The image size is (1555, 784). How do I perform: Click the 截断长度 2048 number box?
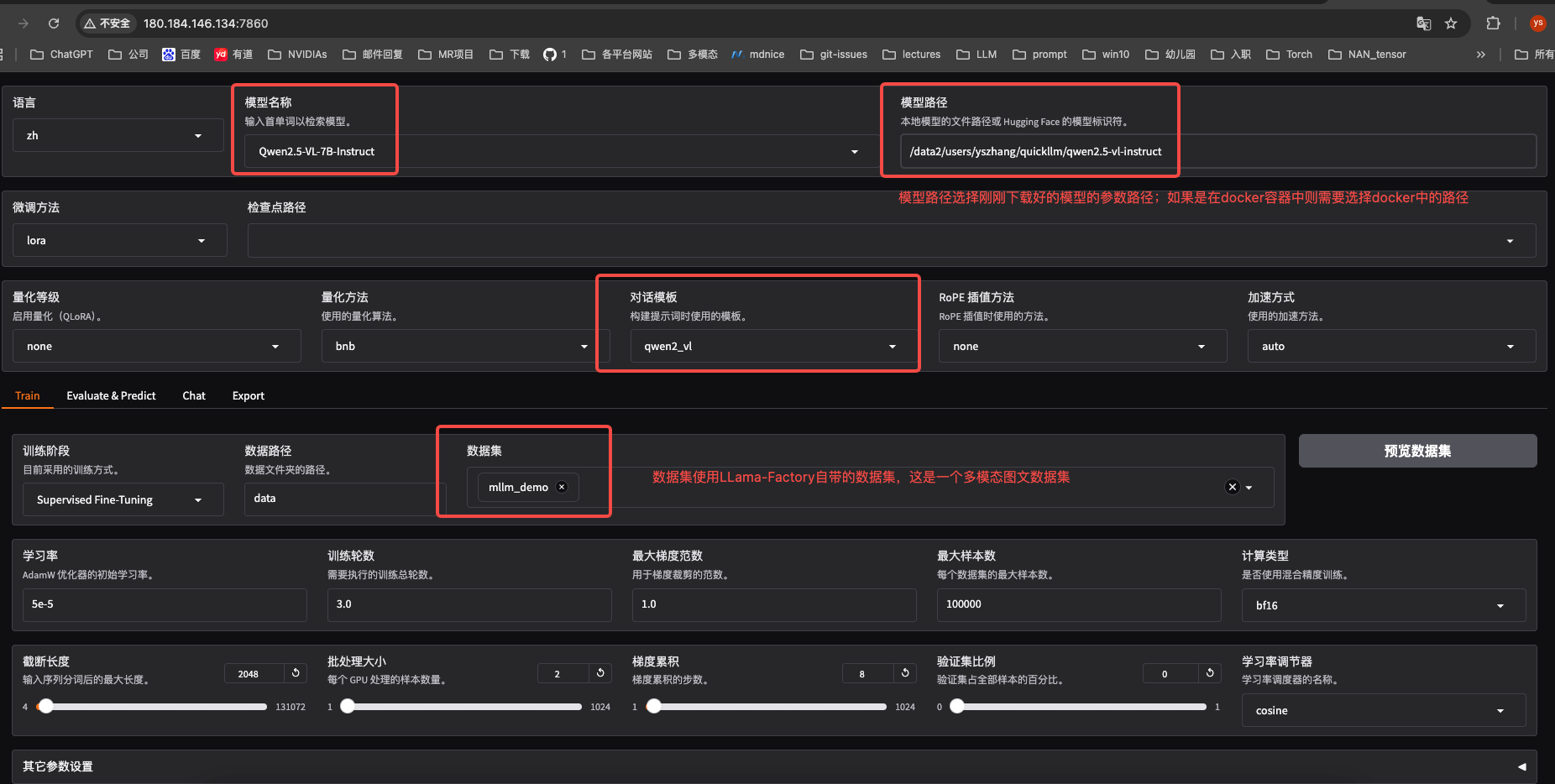254,673
